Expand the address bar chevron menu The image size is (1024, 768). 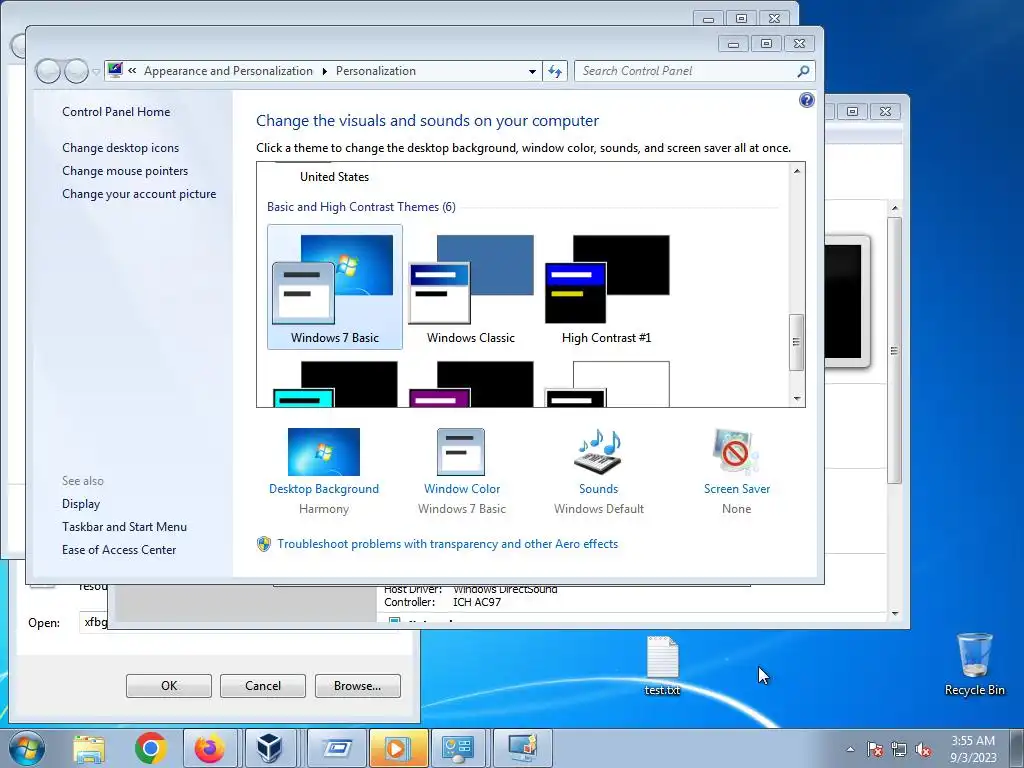pos(132,71)
